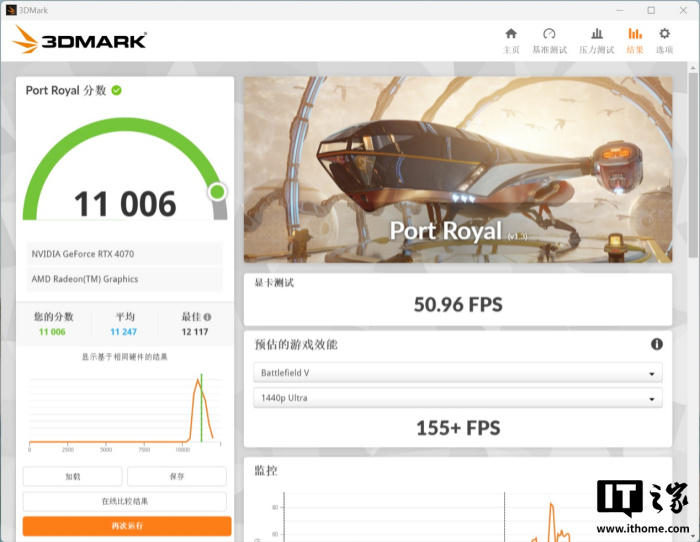Select the Results (结果) bar chart icon
Screen dimensions: 700x542
[635, 39]
